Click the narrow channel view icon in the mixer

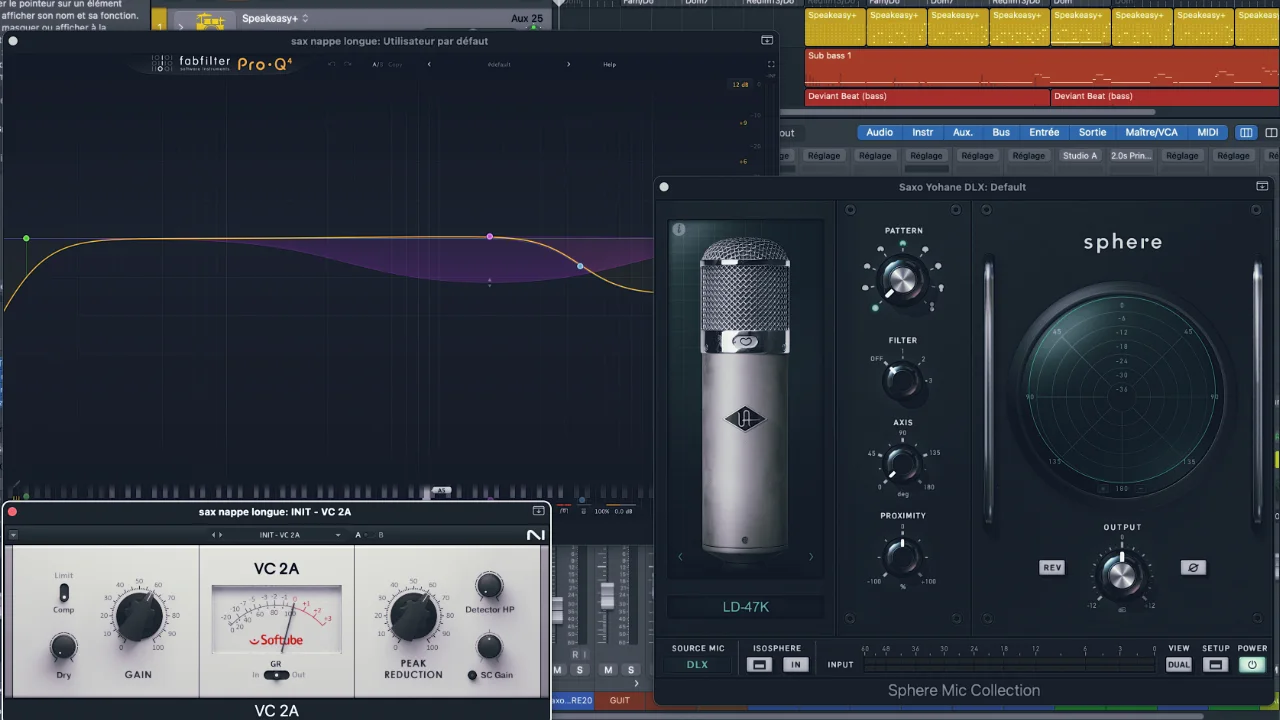[x=1246, y=132]
